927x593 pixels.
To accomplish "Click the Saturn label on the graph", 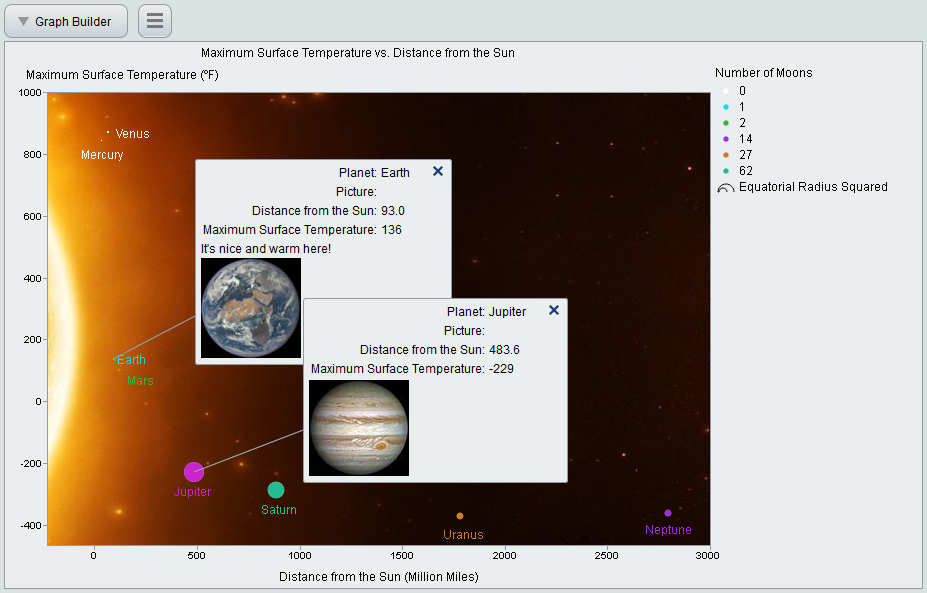I will click(278, 510).
